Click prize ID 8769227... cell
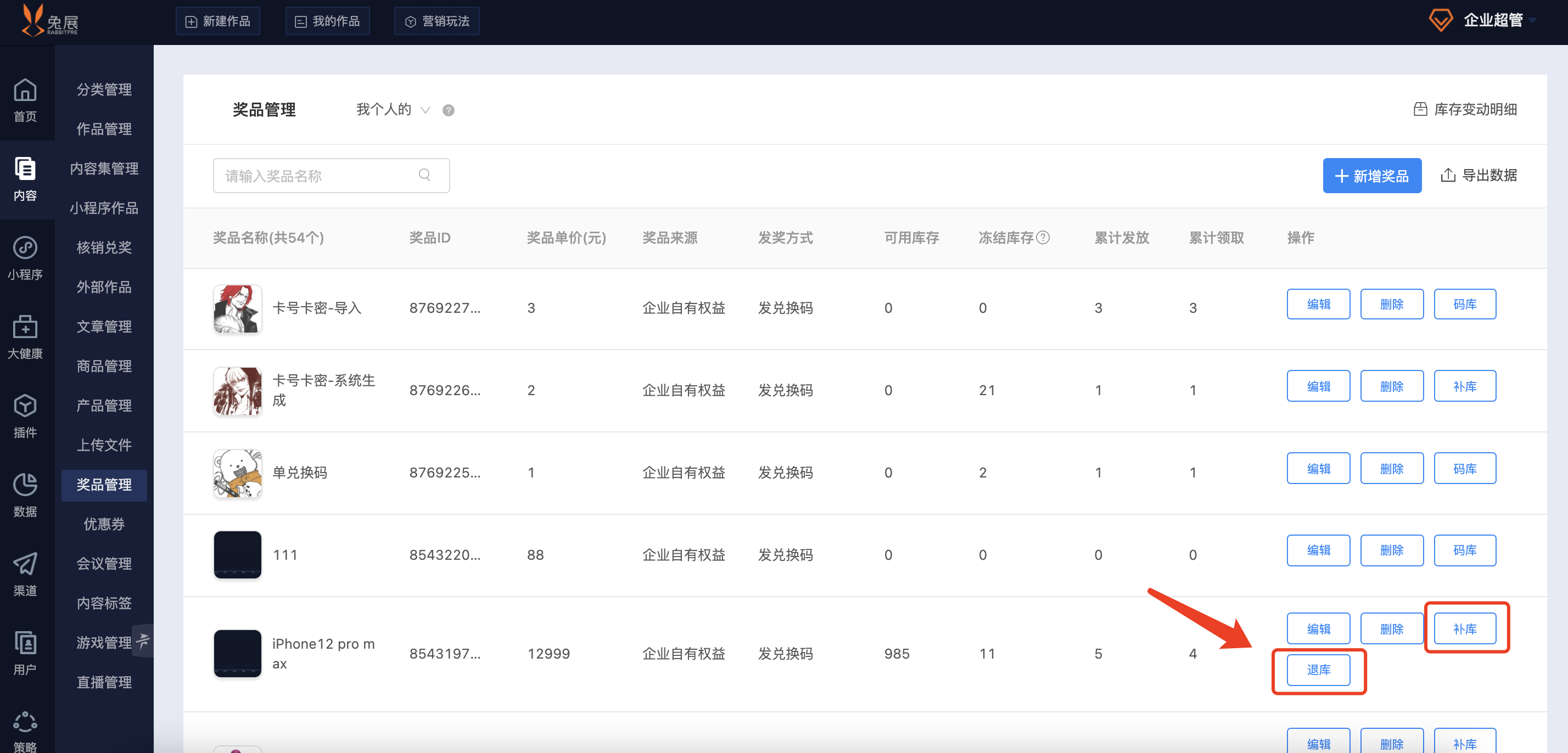This screenshot has width=1568, height=753. point(445,308)
